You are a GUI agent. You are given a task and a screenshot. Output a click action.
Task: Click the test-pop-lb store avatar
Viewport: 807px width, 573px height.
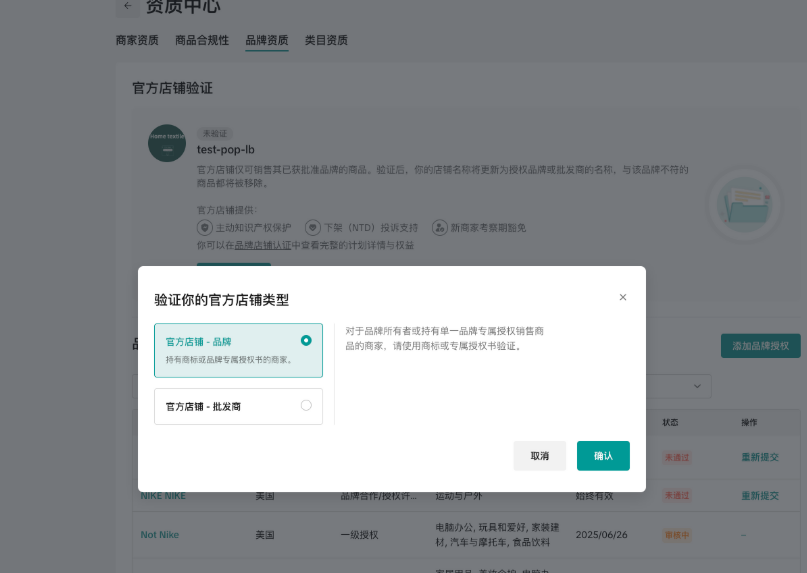click(x=167, y=143)
